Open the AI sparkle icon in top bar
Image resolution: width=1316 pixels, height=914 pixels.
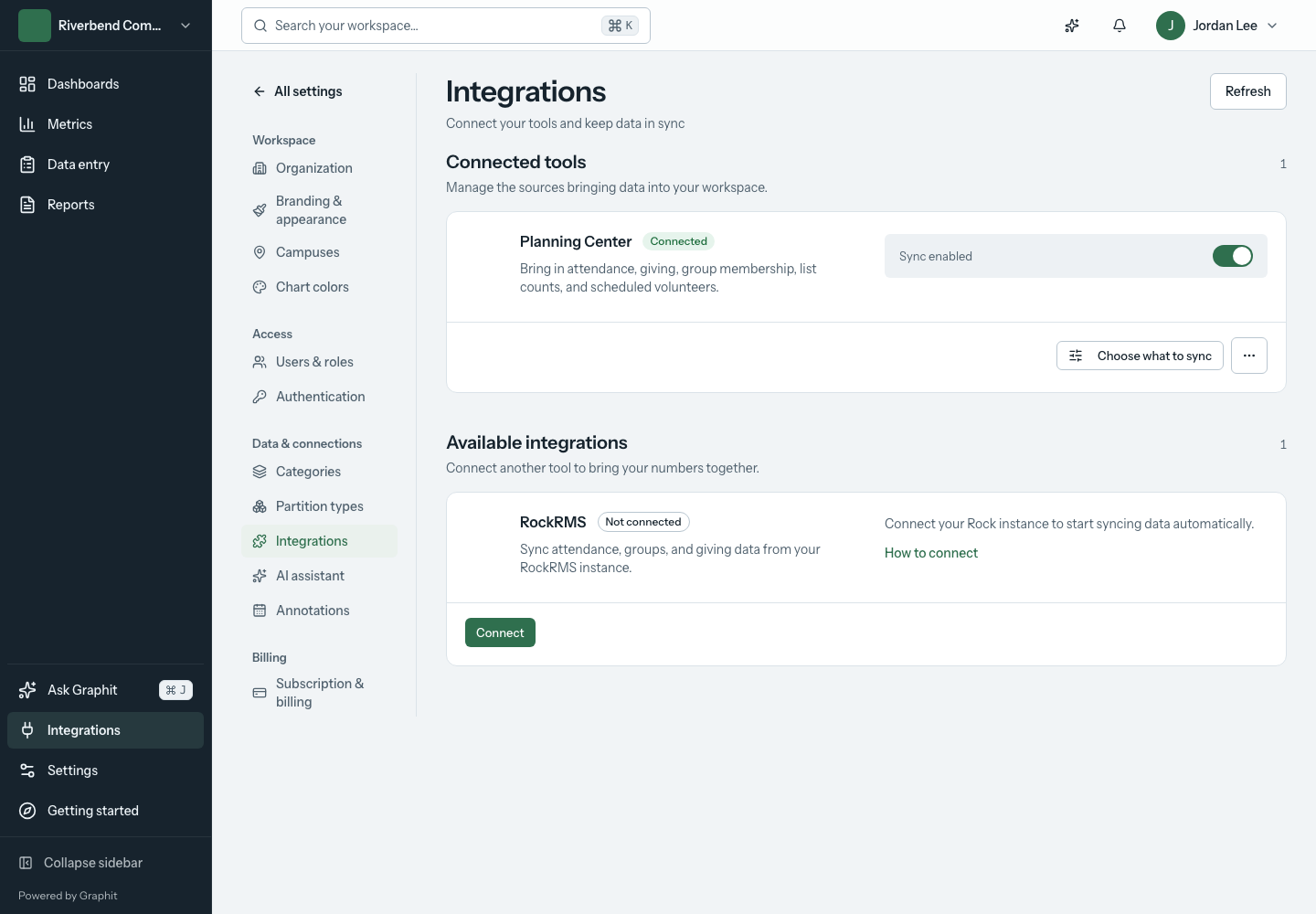[x=1072, y=26]
